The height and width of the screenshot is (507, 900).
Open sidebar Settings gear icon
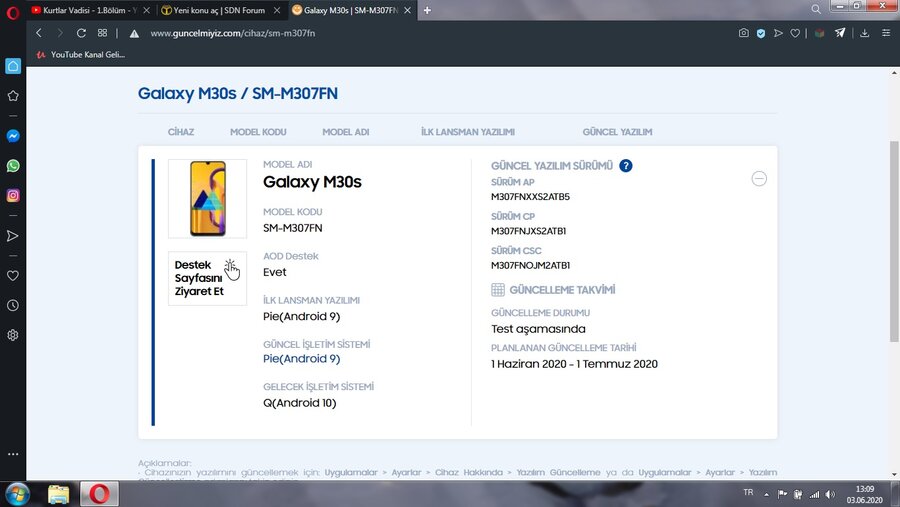[13, 335]
